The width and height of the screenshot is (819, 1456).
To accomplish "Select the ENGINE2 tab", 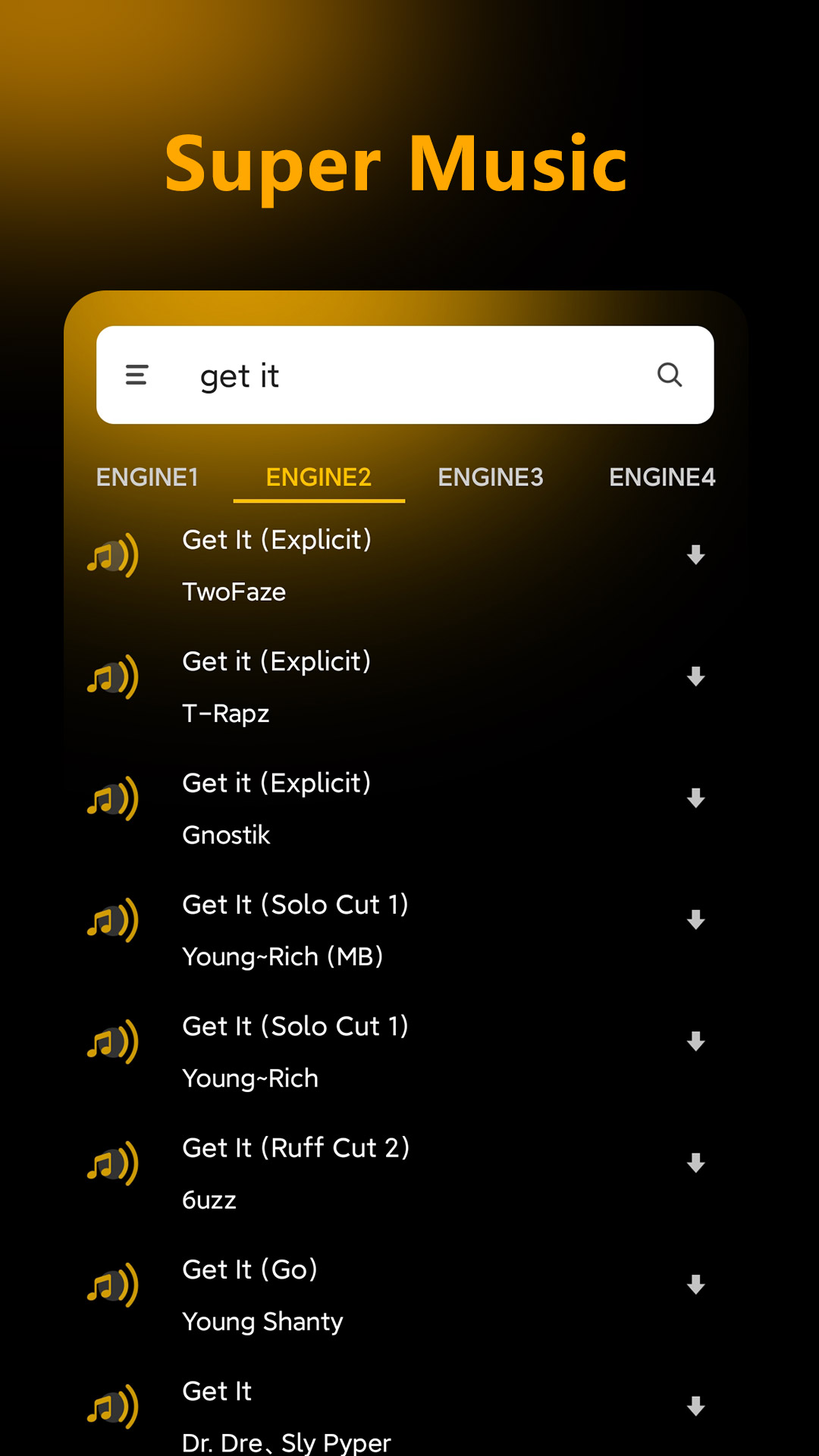I will (x=318, y=477).
